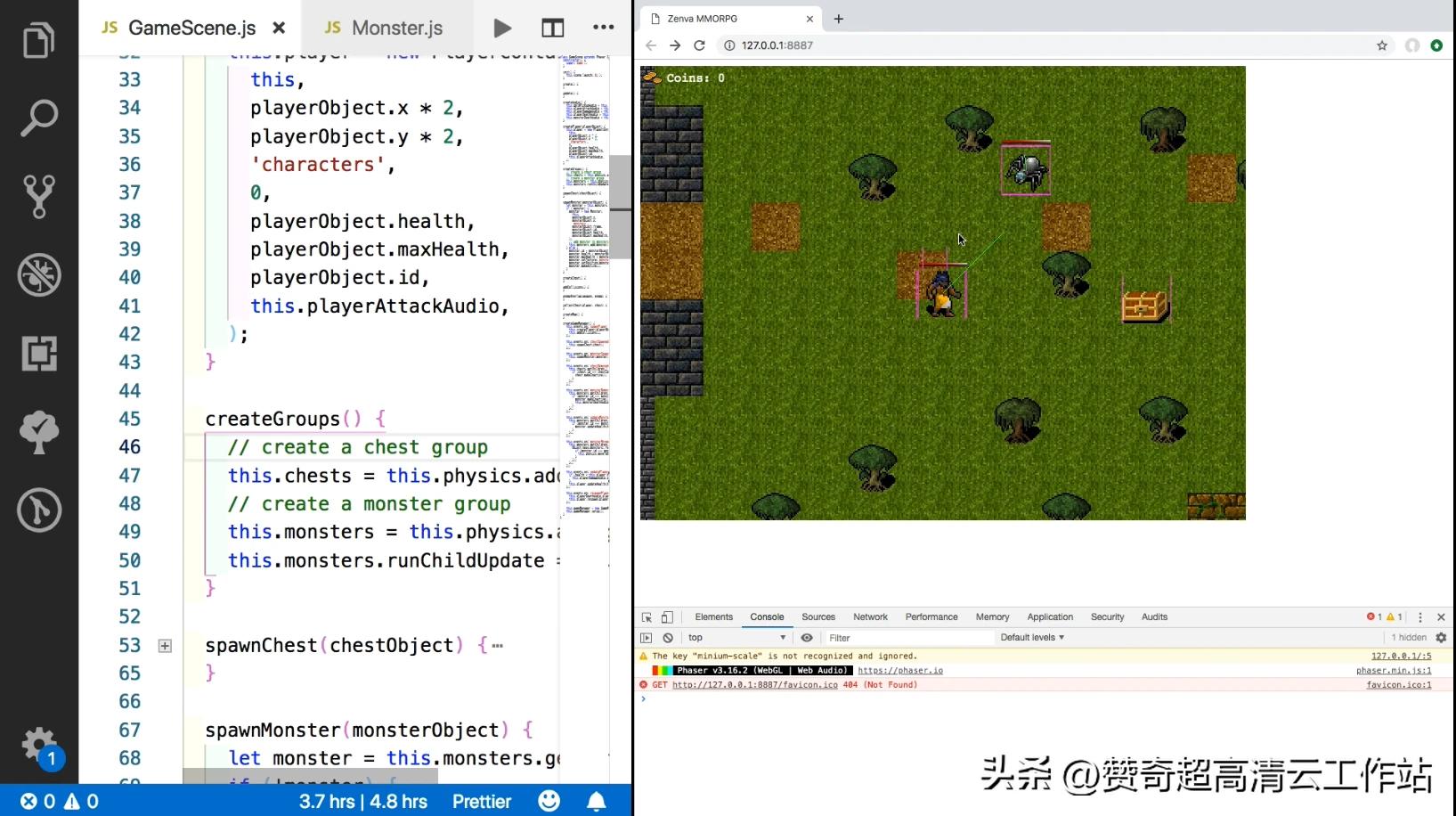Viewport: 1456px width, 816px height.
Task: Reload the browser page
Action: pyautogui.click(x=700, y=45)
